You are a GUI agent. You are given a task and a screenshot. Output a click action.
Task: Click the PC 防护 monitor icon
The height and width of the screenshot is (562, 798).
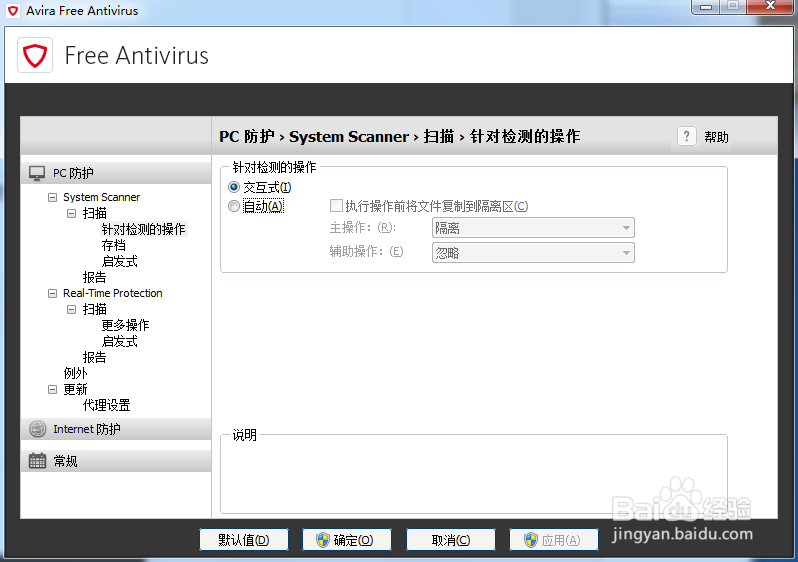pyautogui.click(x=37, y=173)
